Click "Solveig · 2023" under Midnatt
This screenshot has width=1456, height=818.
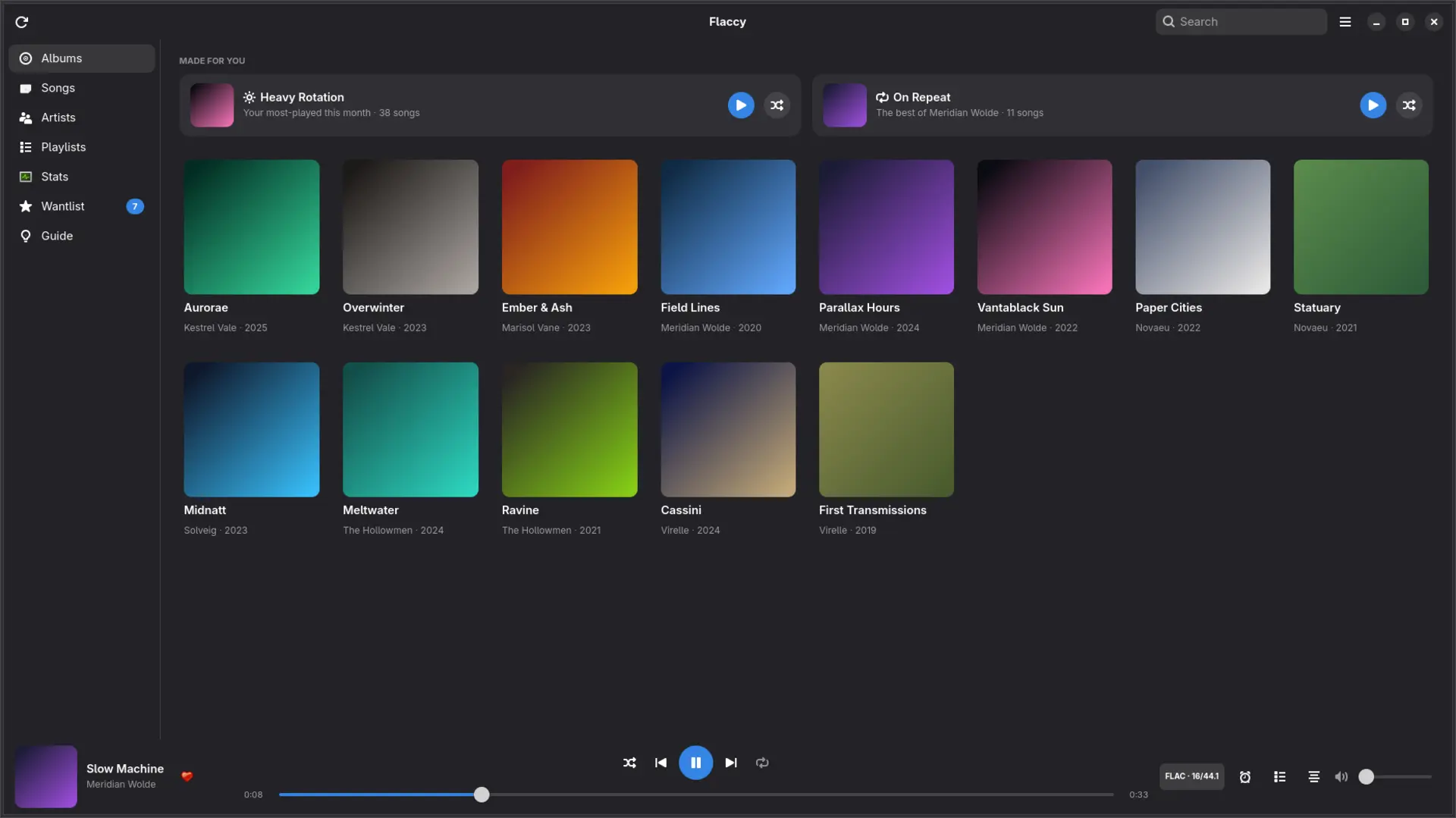tap(215, 530)
